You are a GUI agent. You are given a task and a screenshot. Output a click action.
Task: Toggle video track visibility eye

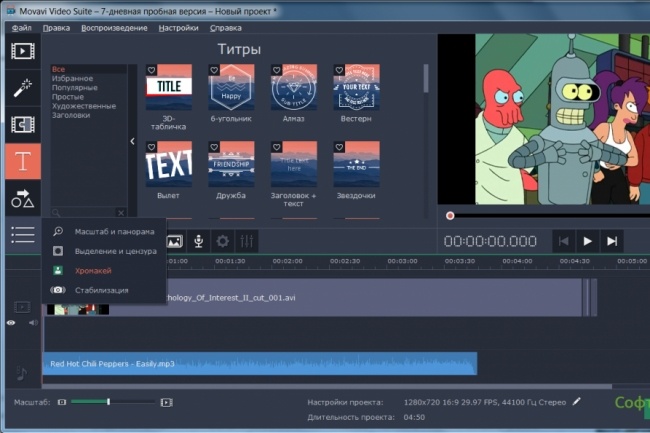pos(11,323)
